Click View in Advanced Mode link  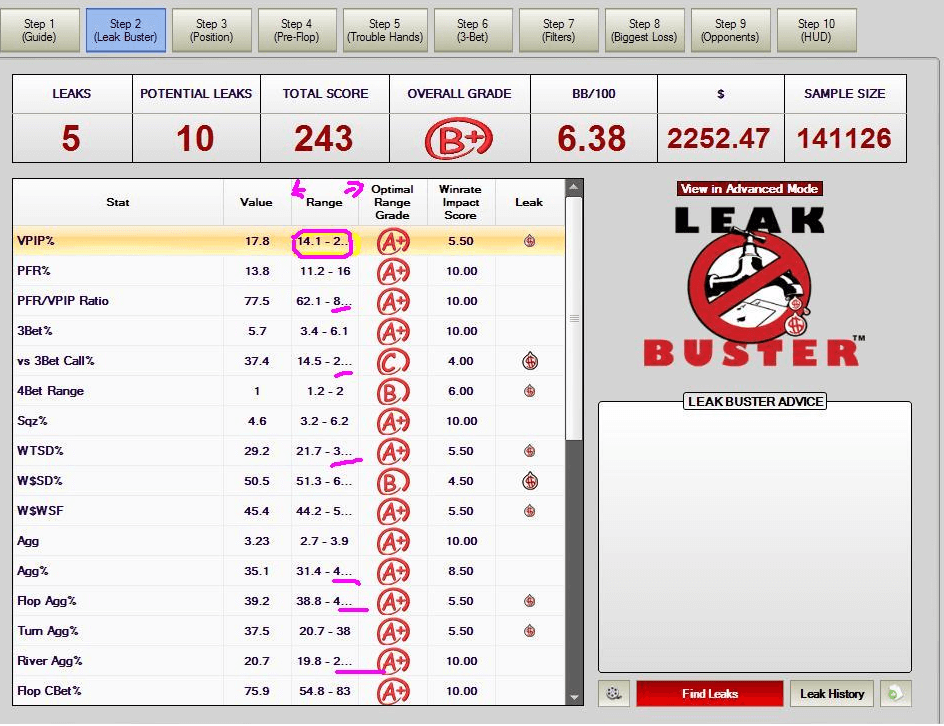click(x=749, y=188)
